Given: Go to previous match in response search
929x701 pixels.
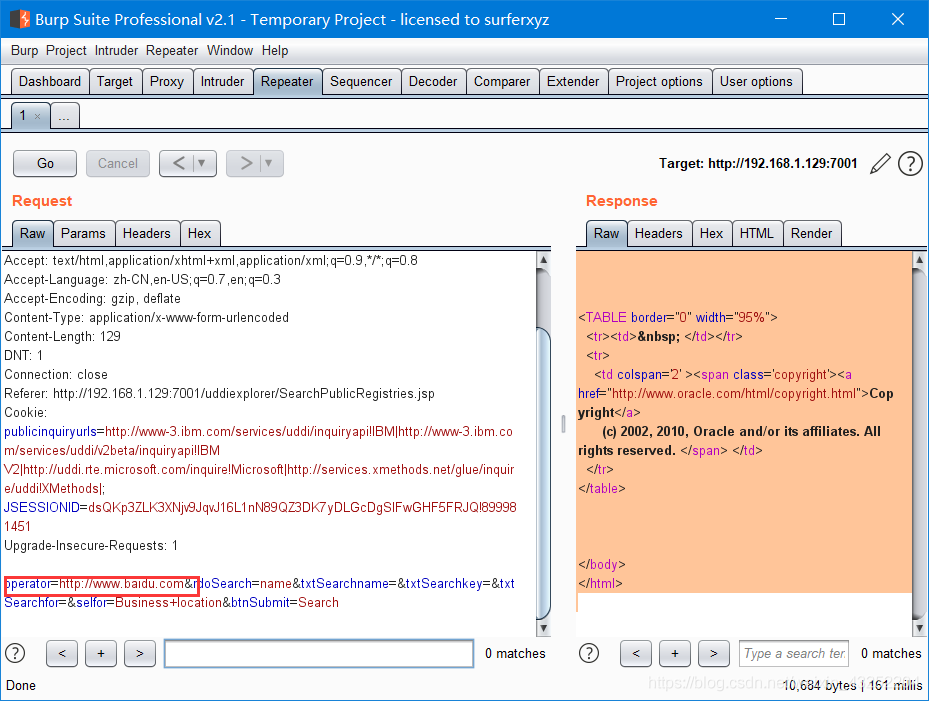Looking at the screenshot, I should point(636,653).
